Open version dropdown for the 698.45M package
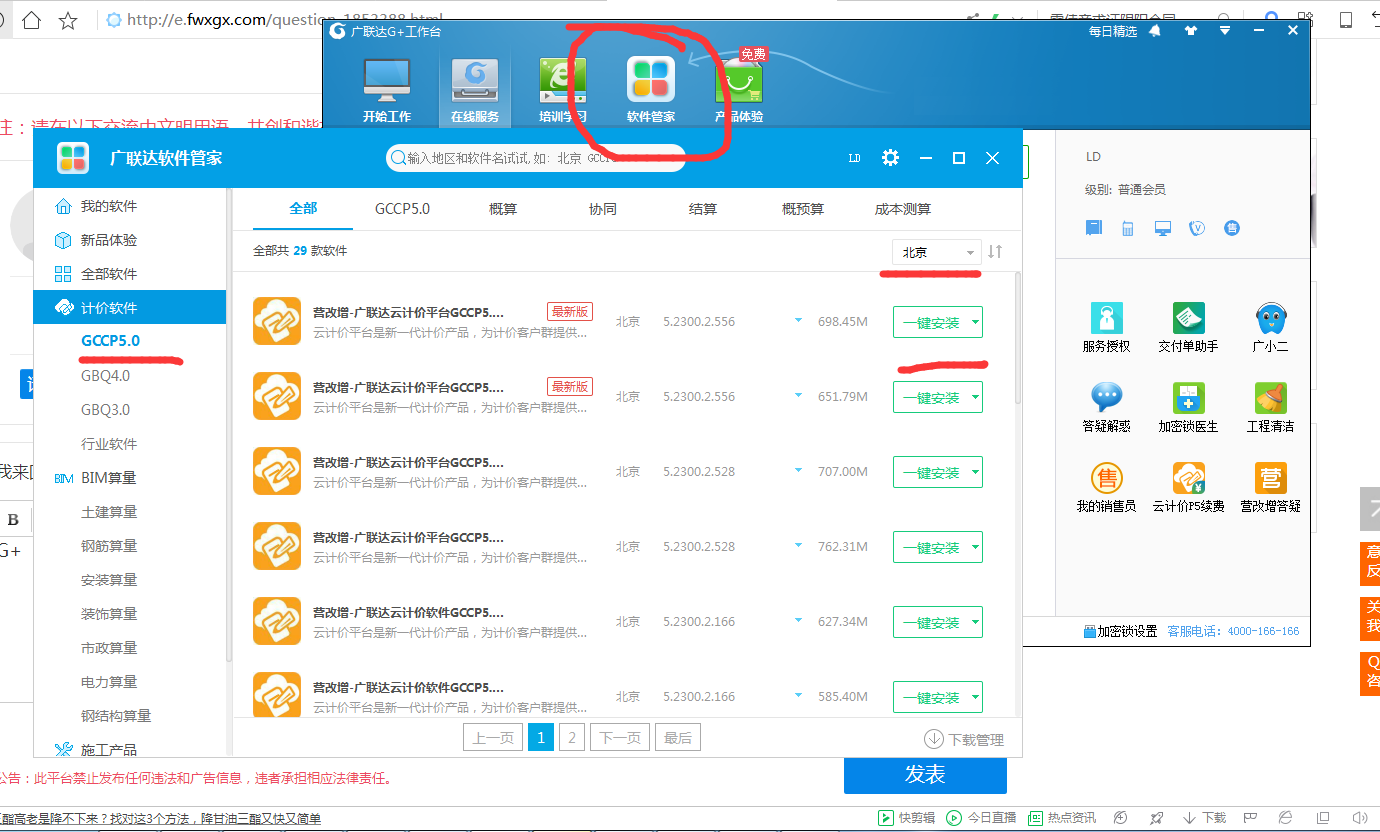The width and height of the screenshot is (1380, 832). 798,321
